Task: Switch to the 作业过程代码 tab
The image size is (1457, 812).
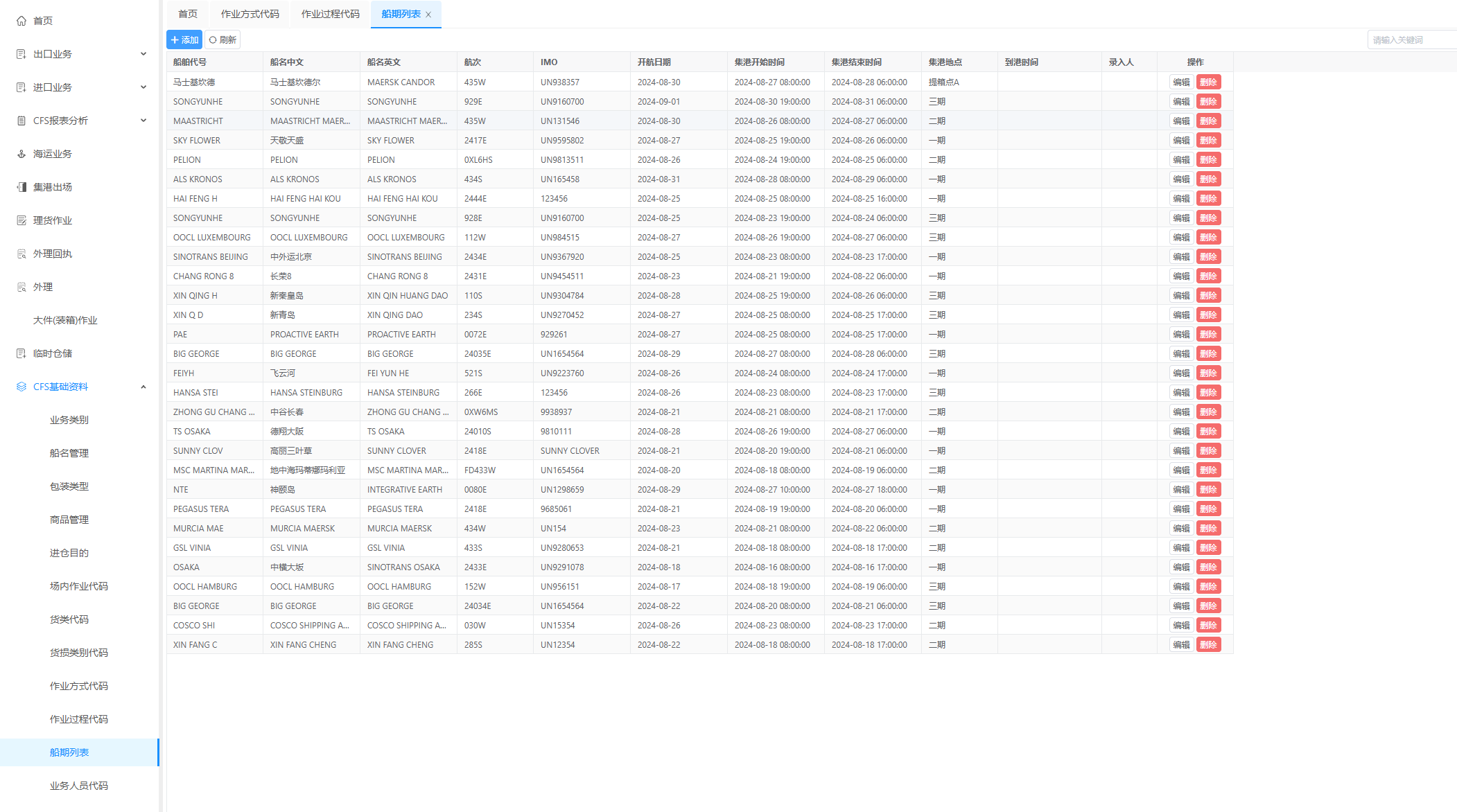Action: (330, 14)
